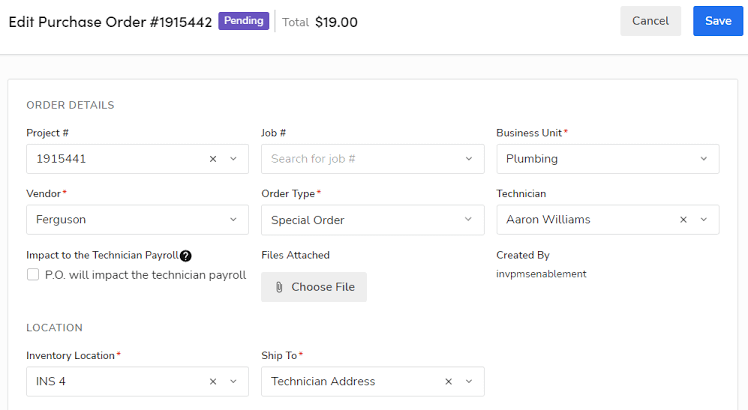Clear the selected Technician Aaron Williams

point(683,220)
